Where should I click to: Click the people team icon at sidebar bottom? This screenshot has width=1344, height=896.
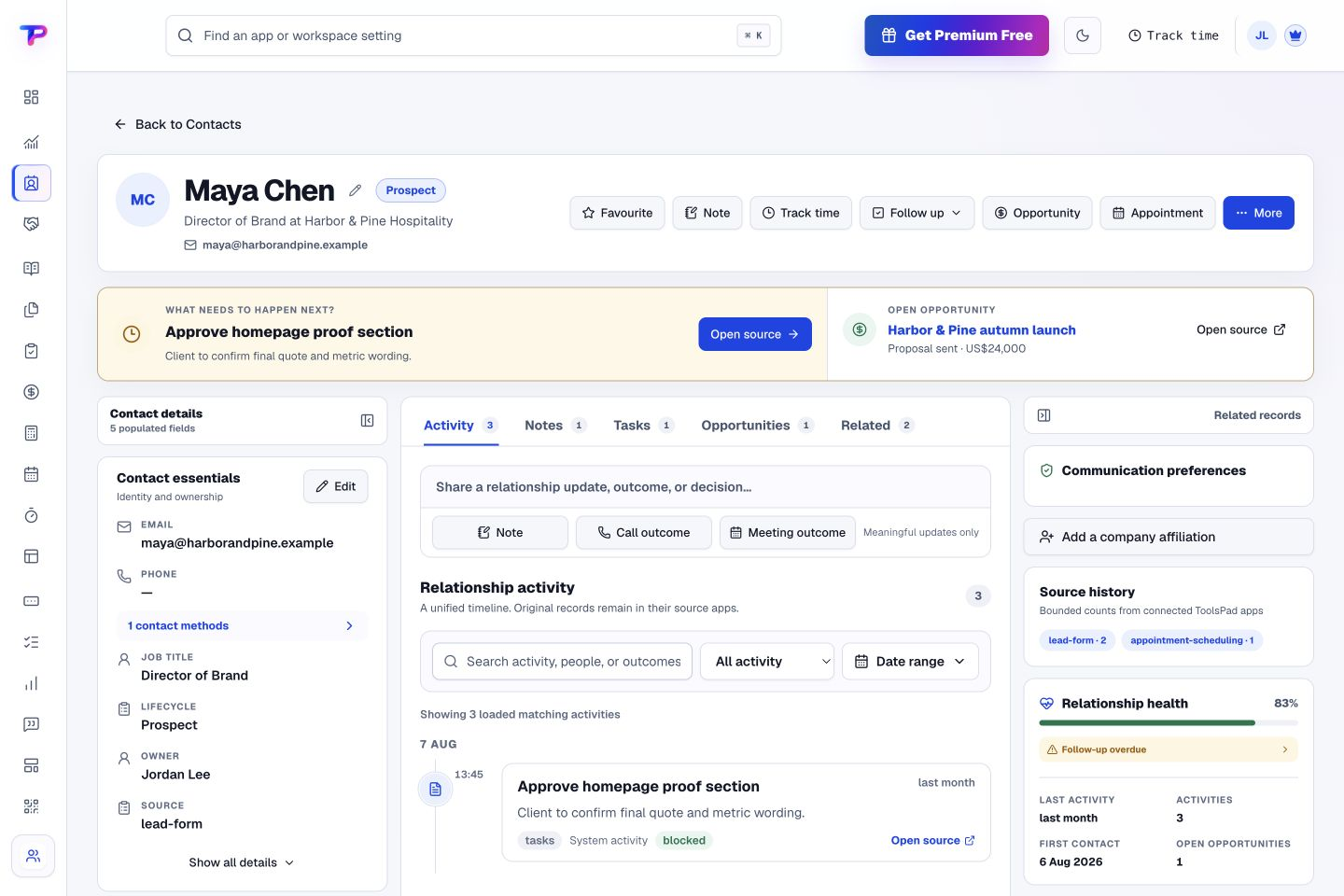33,856
